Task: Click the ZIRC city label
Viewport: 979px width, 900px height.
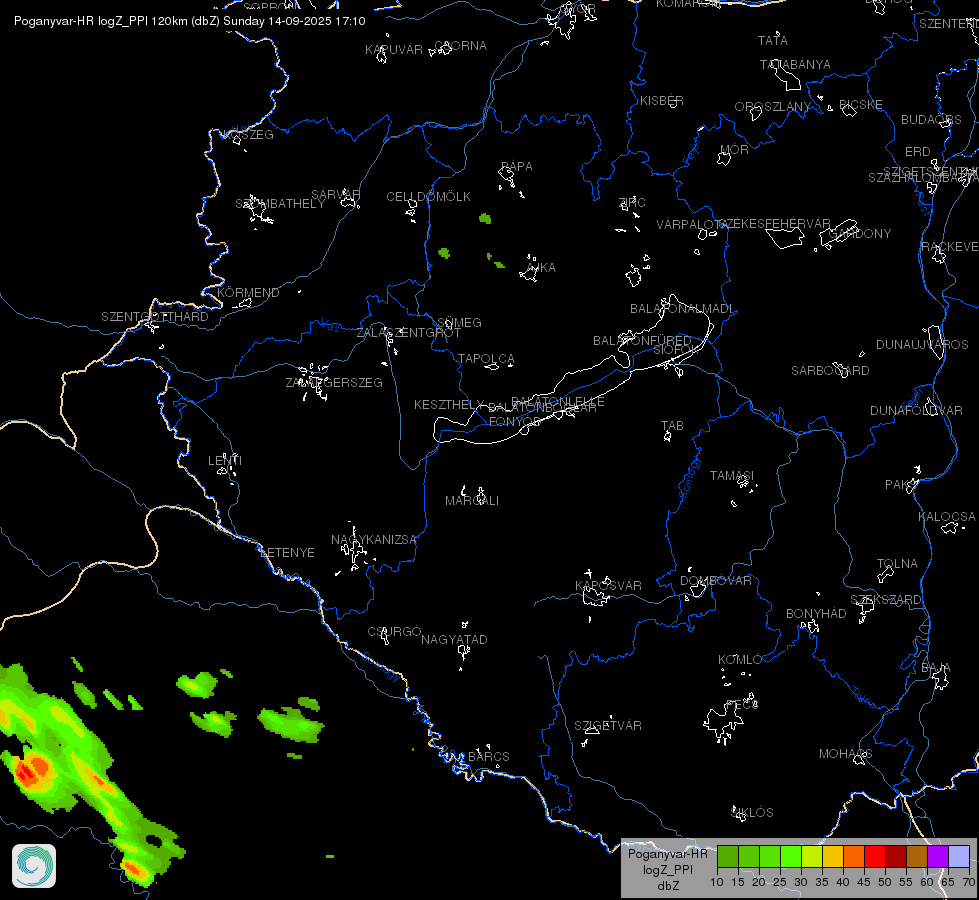Action: [x=632, y=202]
